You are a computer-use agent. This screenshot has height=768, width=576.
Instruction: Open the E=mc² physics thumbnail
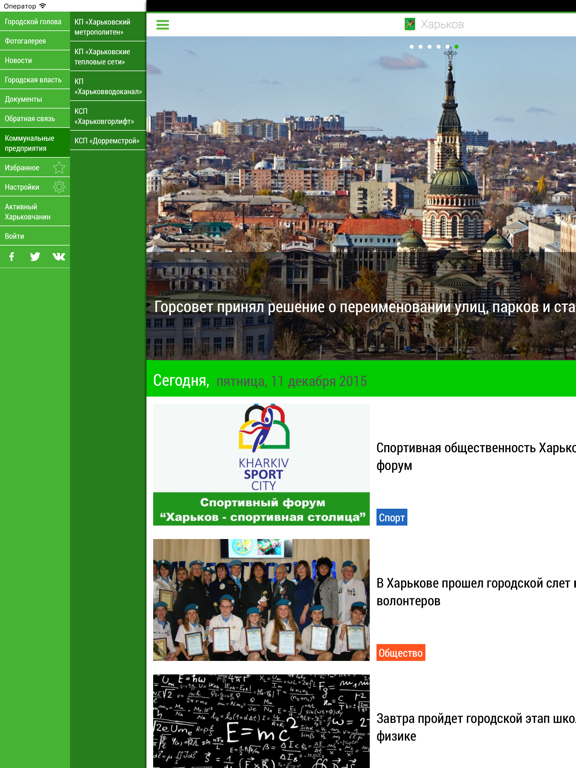[261, 721]
